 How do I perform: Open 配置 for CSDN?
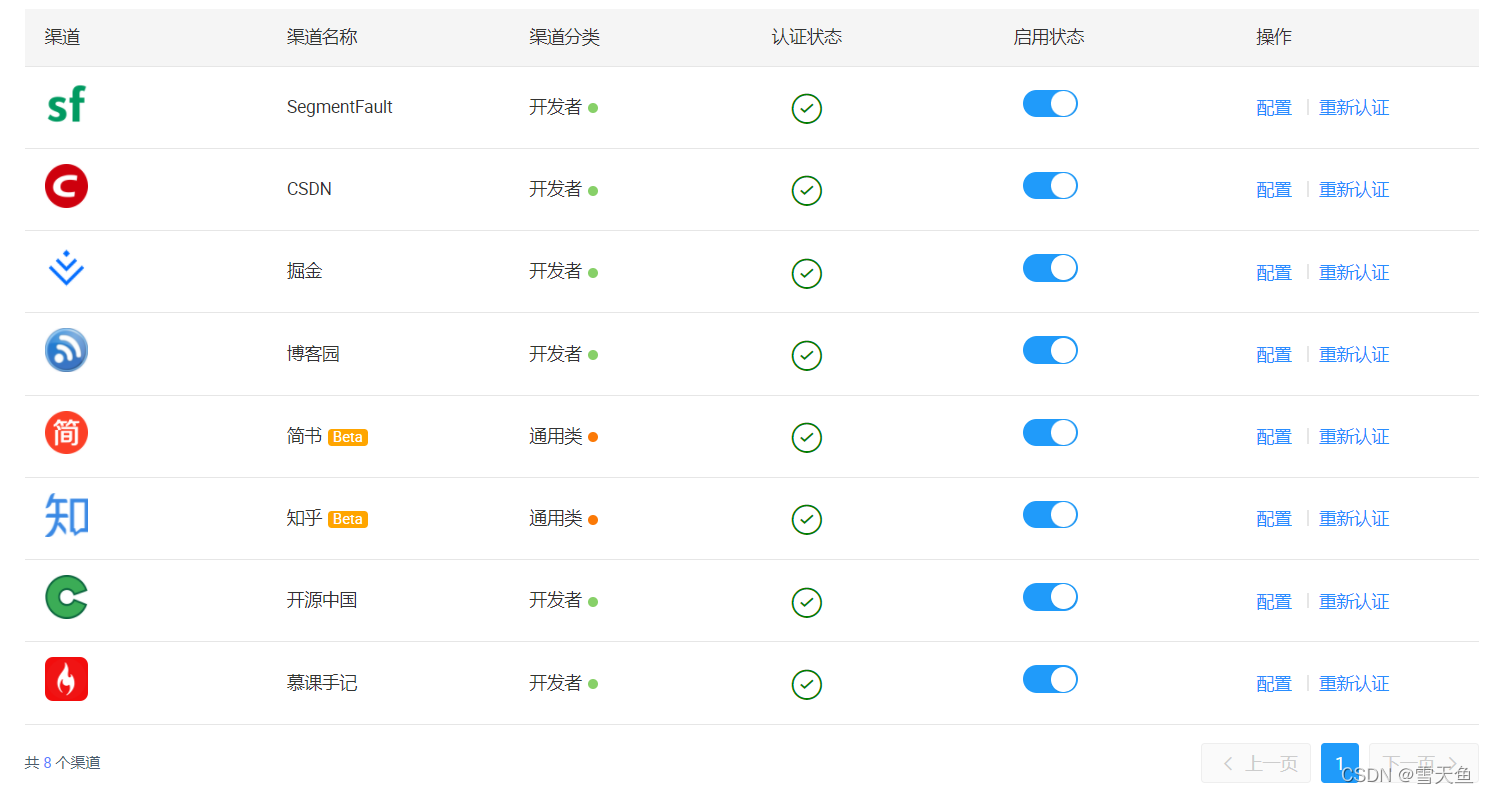[1274, 190]
